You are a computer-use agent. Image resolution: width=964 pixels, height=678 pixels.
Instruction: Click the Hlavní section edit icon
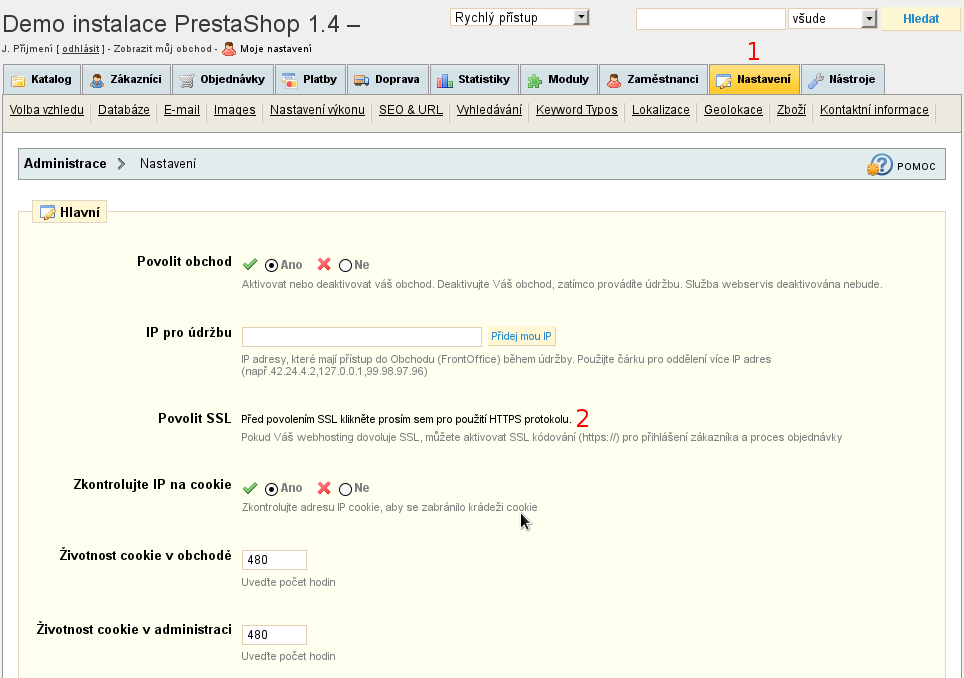[x=47, y=213]
